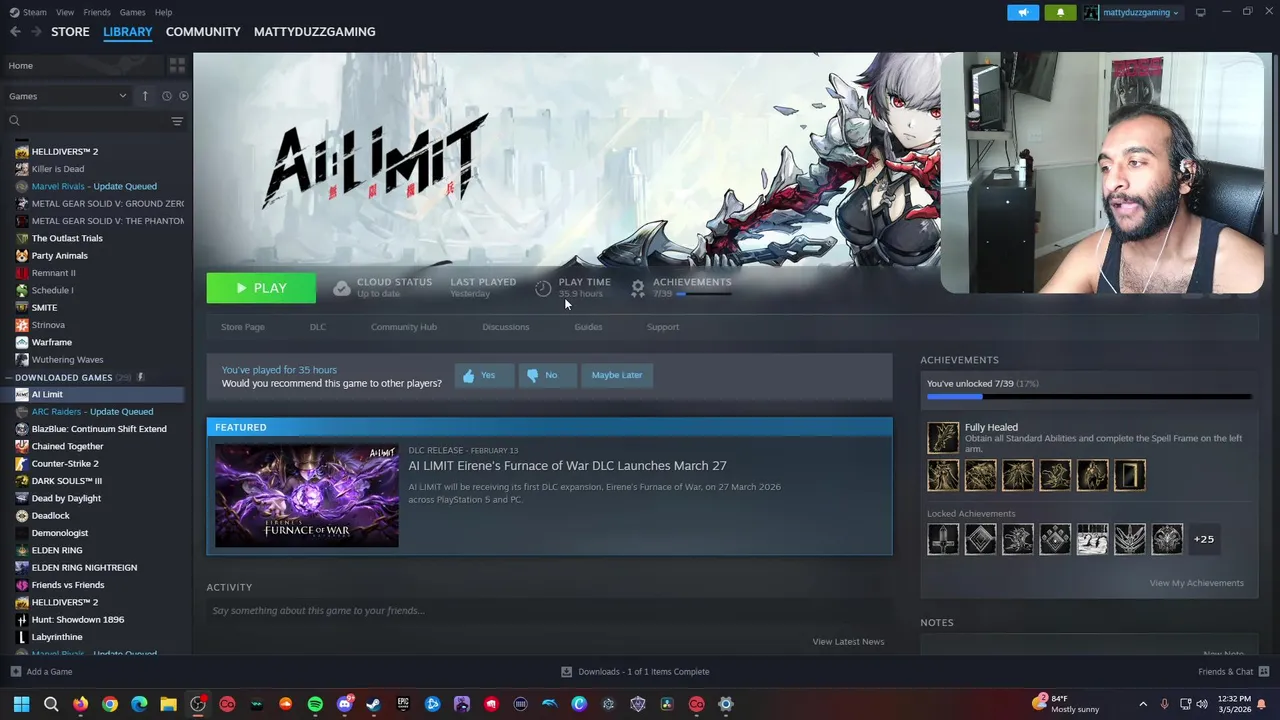Viewport: 1280px width, 720px height.
Task: Click the Maybe Later button
Action: tap(617, 375)
